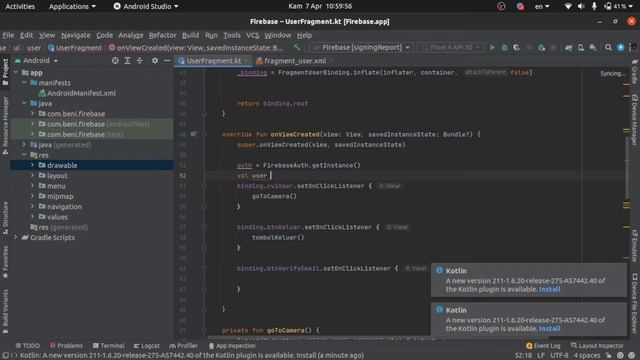Open the Project tool window sidebar tab
The width and height of the screenshot is (640, 360).
(x=5, y=72)
